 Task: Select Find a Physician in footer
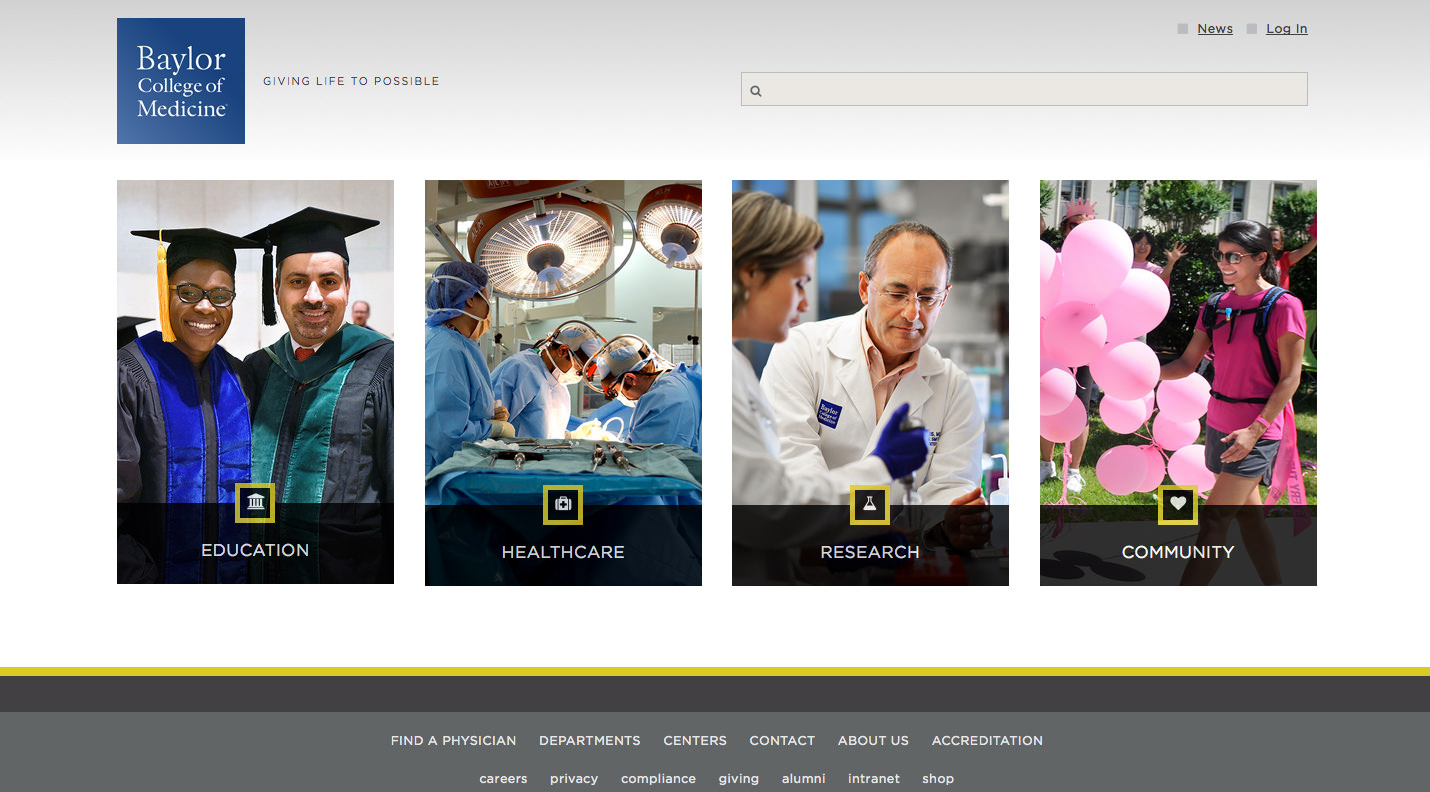tap(453, 741)
